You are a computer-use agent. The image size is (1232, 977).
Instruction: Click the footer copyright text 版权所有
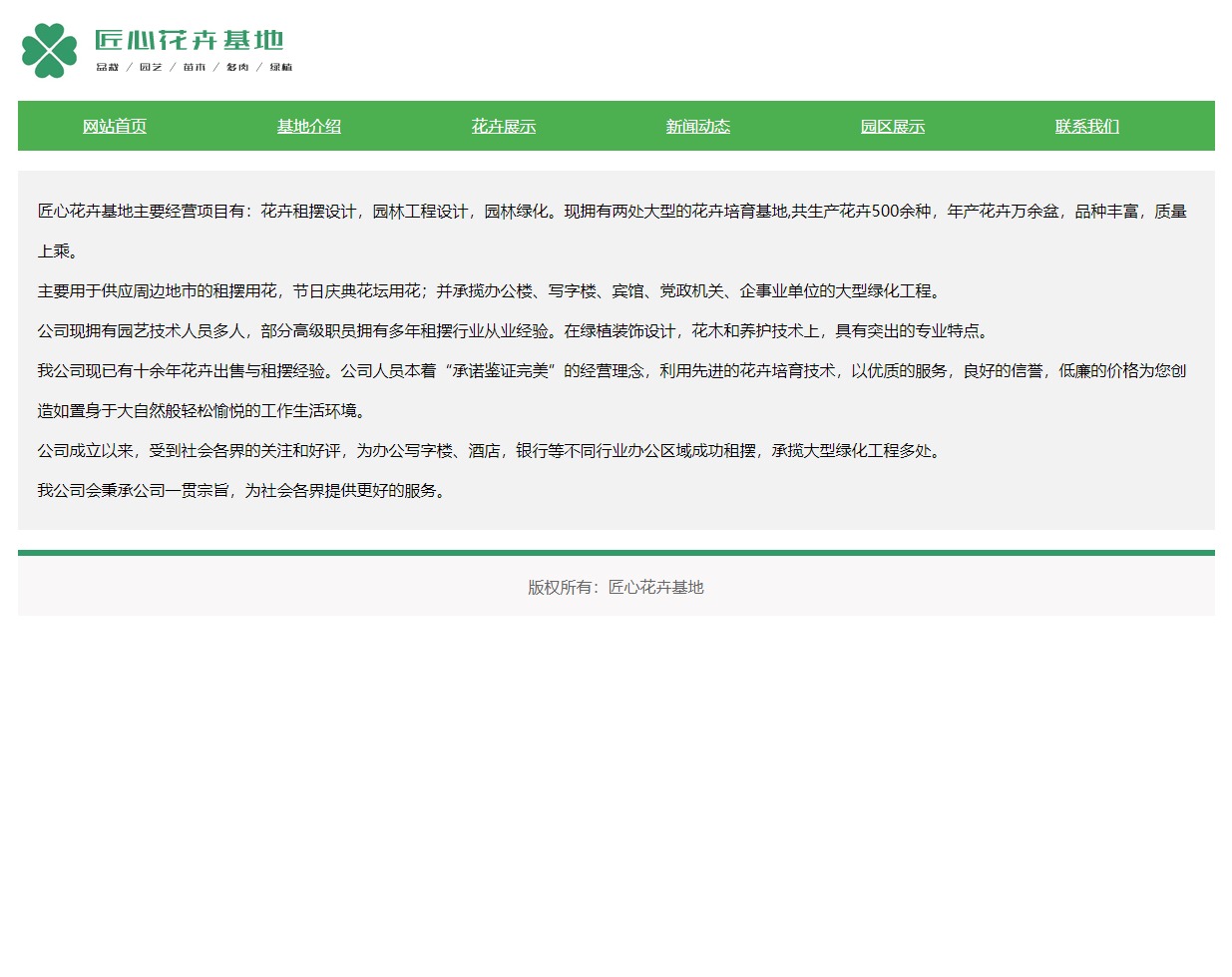tap(616, 588)
